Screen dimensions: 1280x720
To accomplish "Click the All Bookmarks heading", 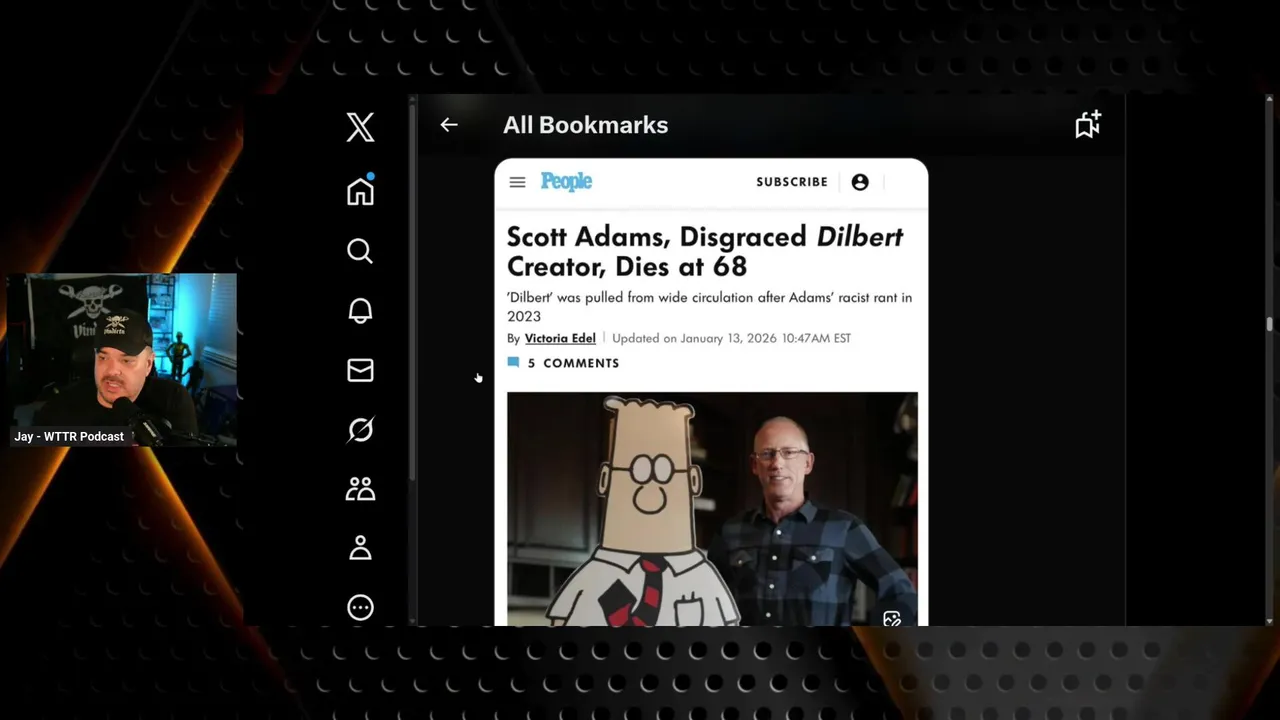I will tap(585, 125).
